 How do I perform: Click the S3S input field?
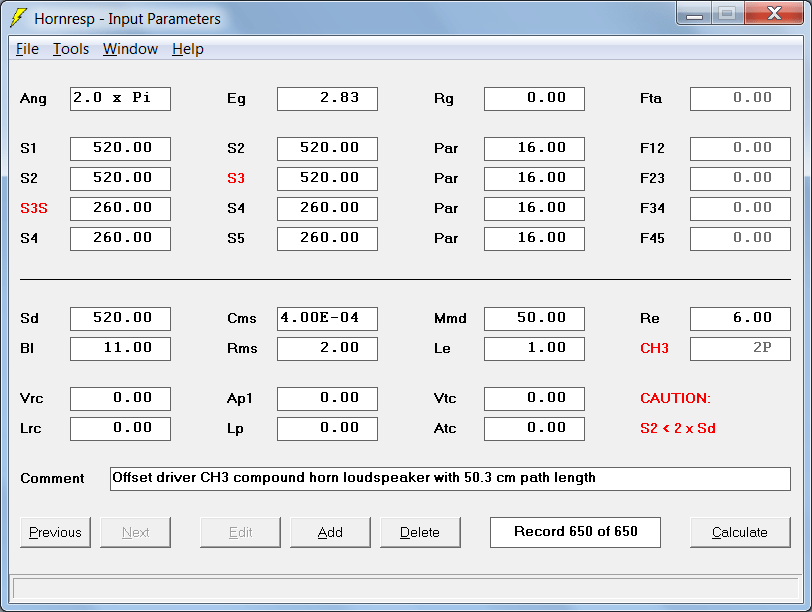tap(120, 209)
